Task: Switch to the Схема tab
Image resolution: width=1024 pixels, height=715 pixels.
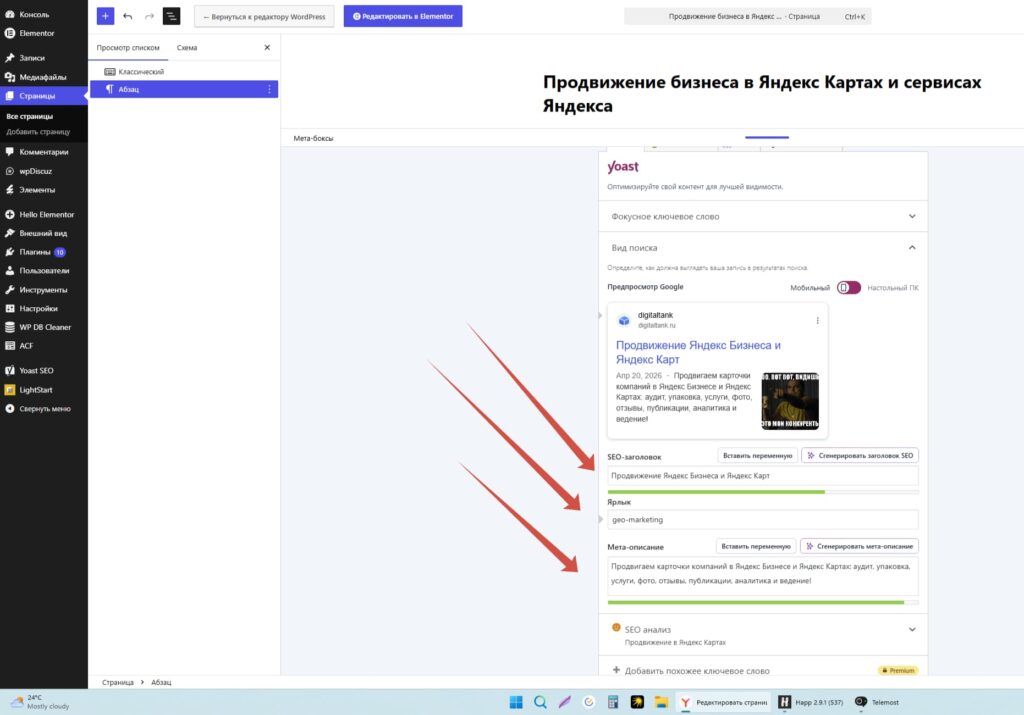Action: (187, 48)
